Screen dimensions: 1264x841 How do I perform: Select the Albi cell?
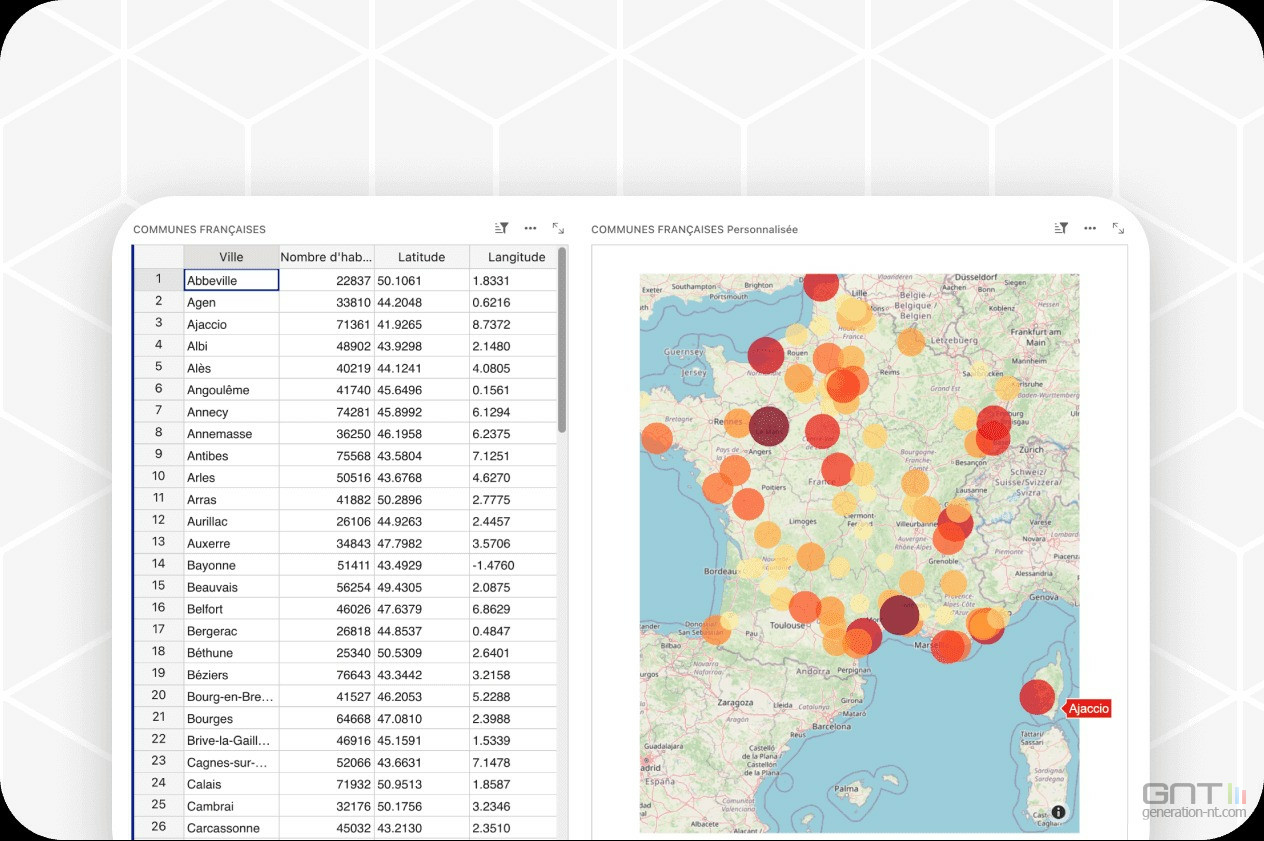pos(231,346)
